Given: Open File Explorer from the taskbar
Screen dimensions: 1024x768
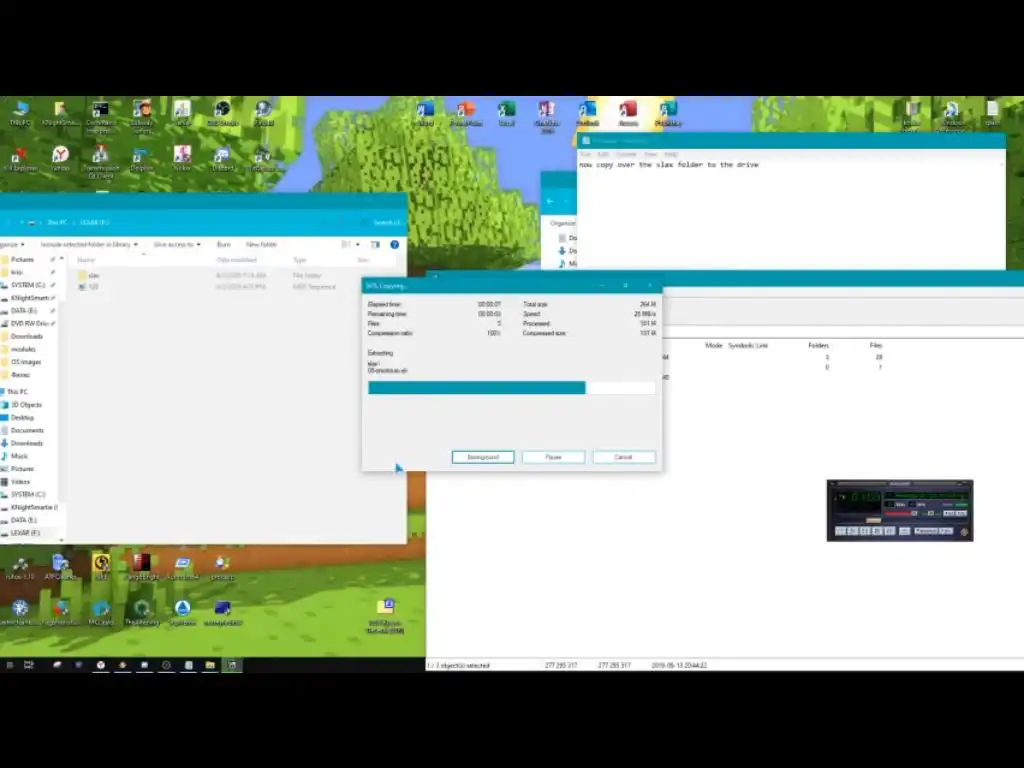Looking at the screenshot, I should (210, 665).
